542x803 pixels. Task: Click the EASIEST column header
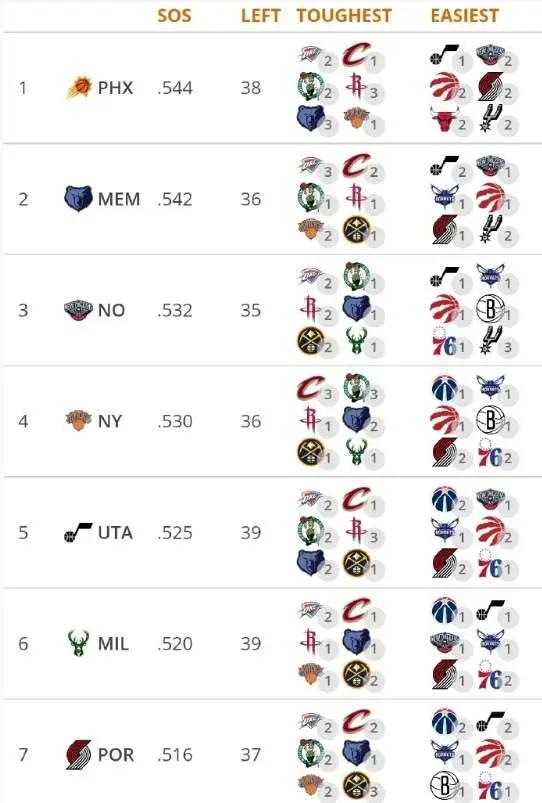click(x=464, y=15)
